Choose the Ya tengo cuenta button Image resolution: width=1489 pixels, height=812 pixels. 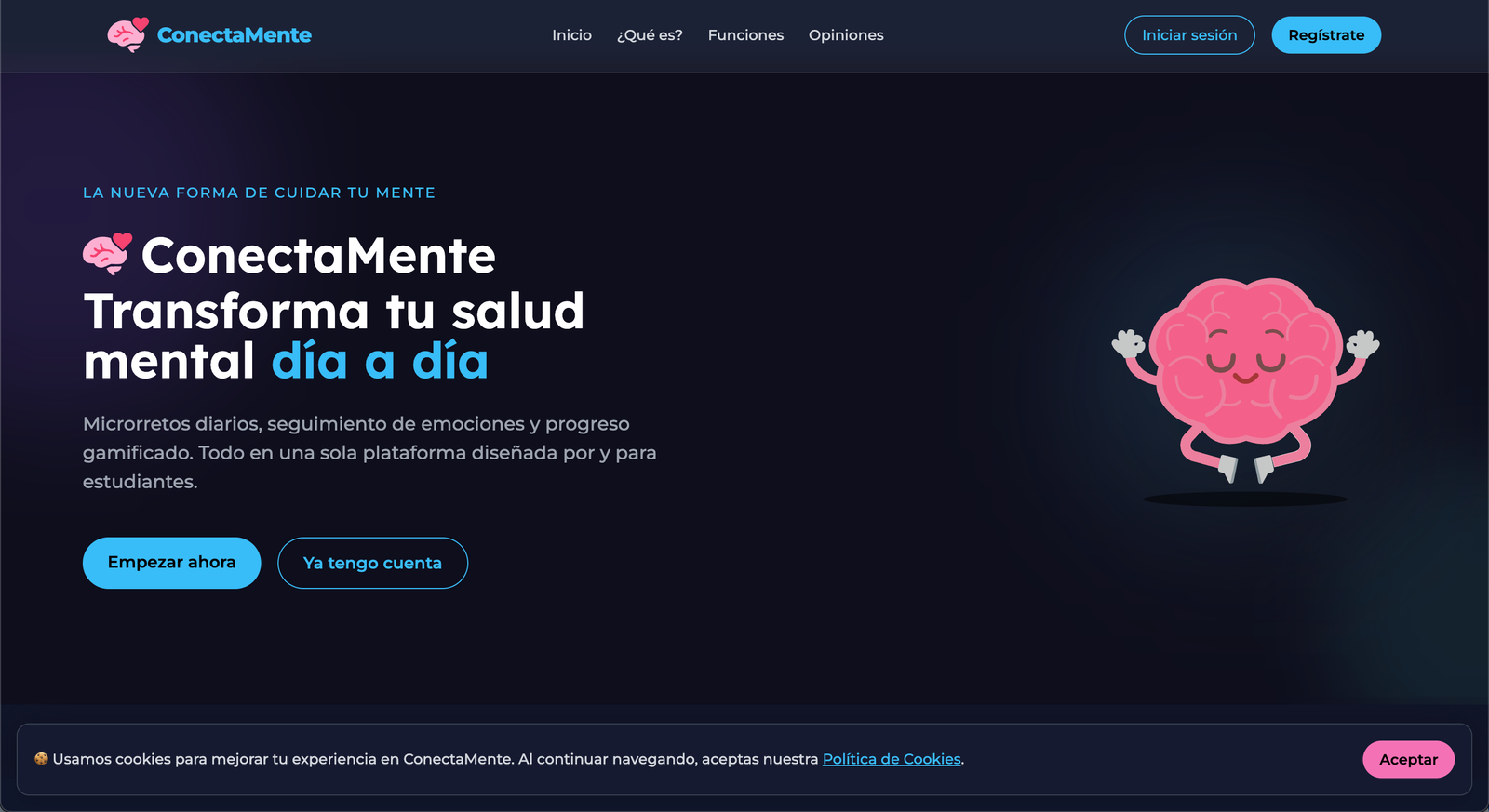(372, 563)
